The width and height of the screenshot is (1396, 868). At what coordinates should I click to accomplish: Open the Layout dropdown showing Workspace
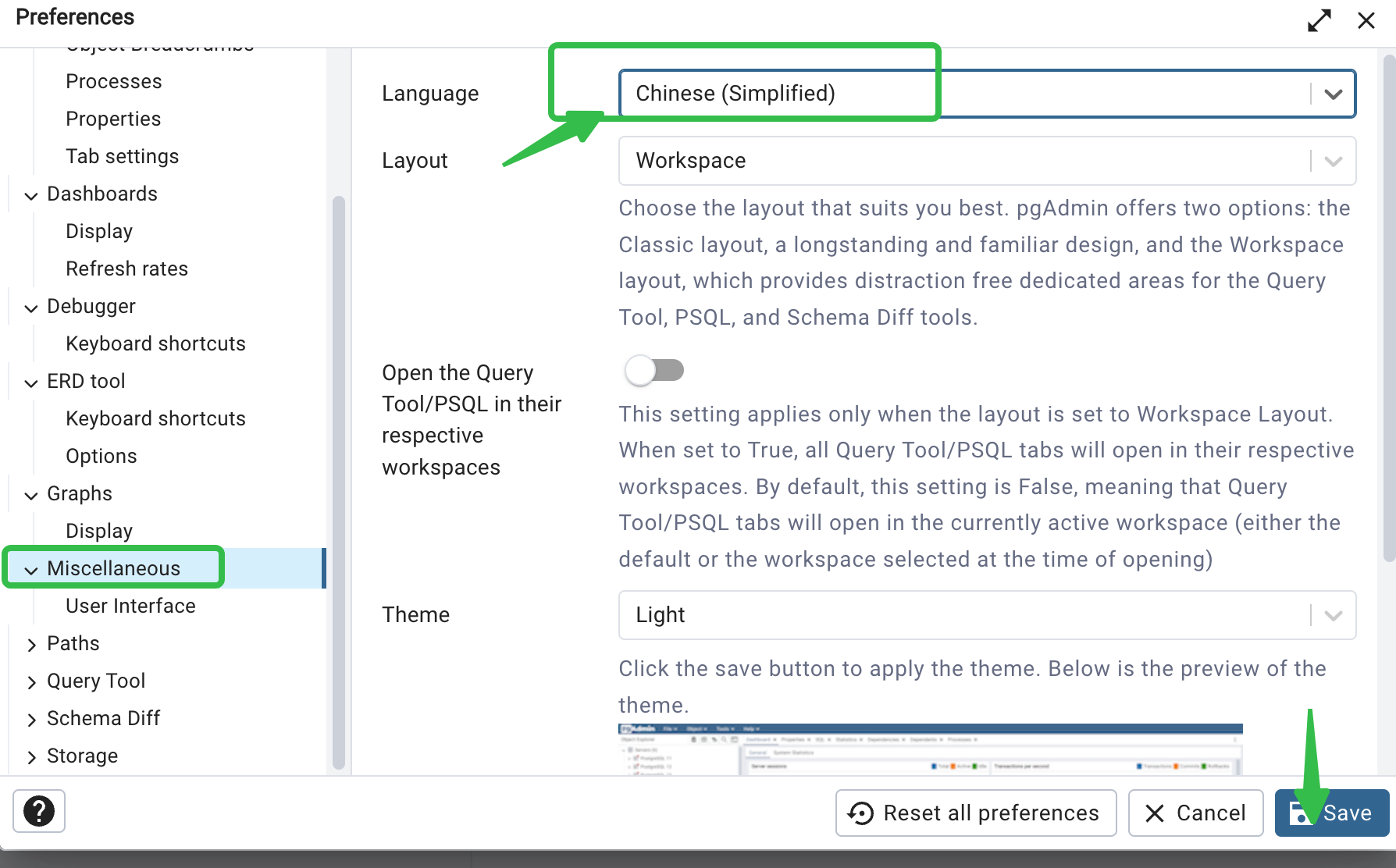[x=987, y=161]
